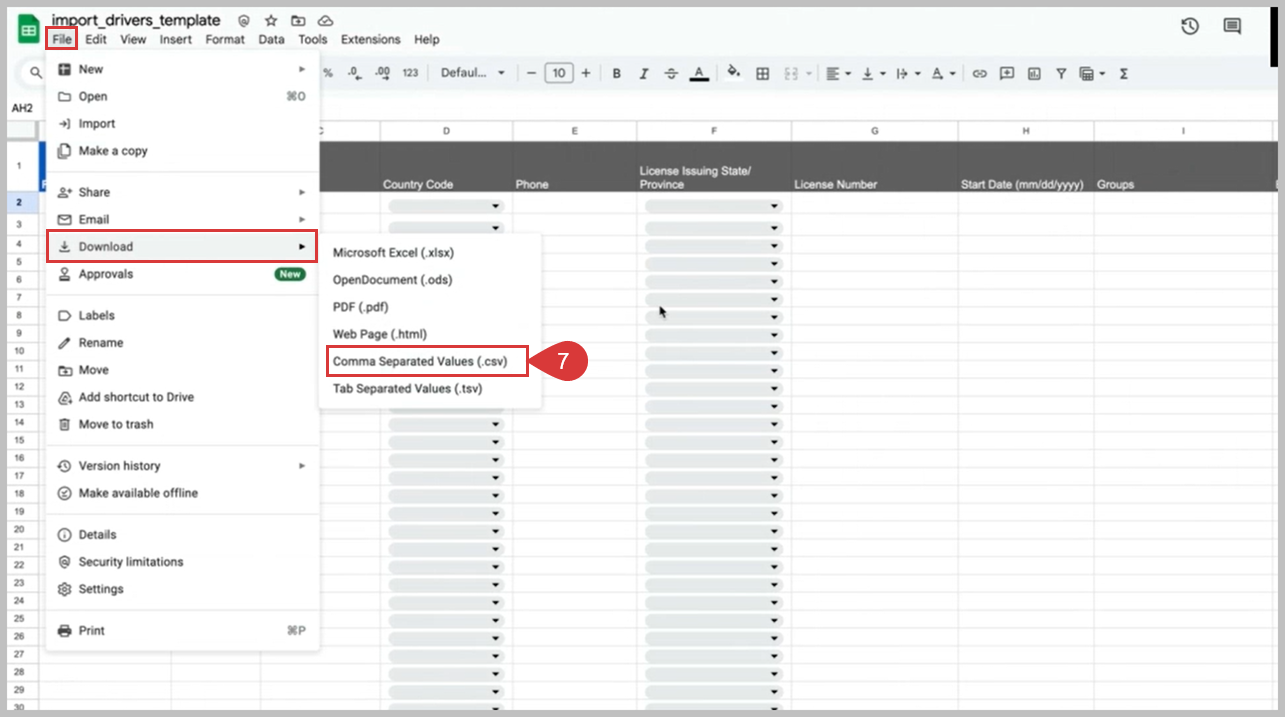
Task: Apply Strikethrough formatting
Action: pos(671,72)
